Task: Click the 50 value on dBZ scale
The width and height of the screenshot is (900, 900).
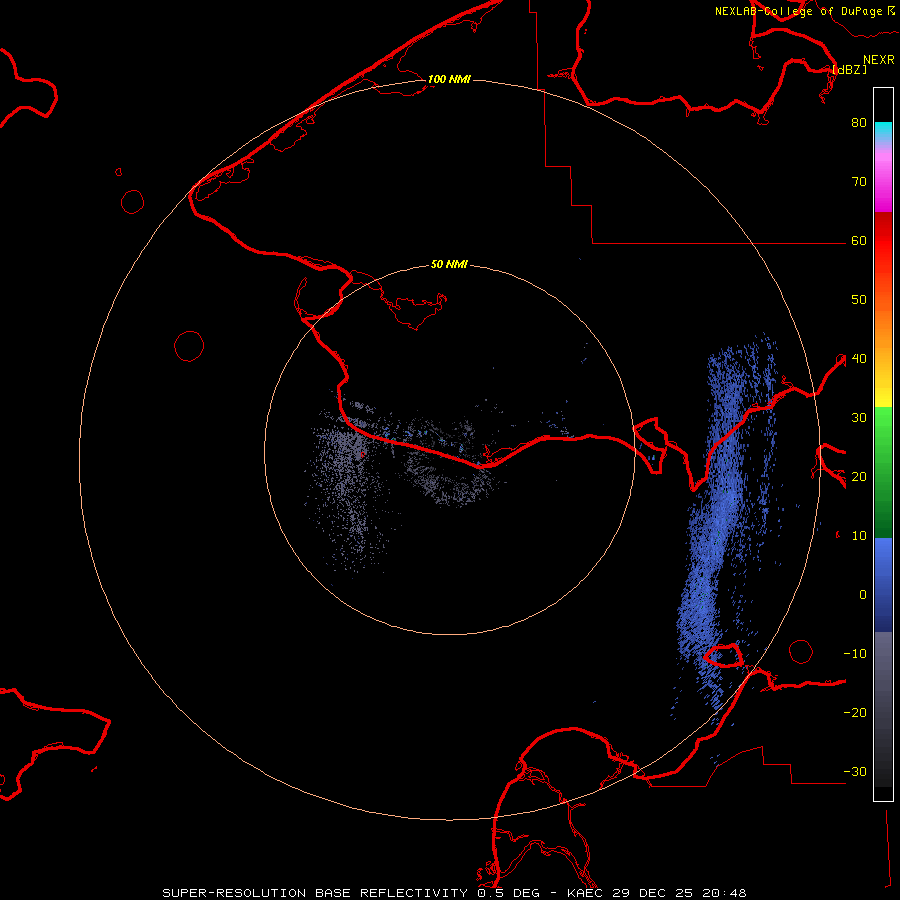Action: [859, 300]
